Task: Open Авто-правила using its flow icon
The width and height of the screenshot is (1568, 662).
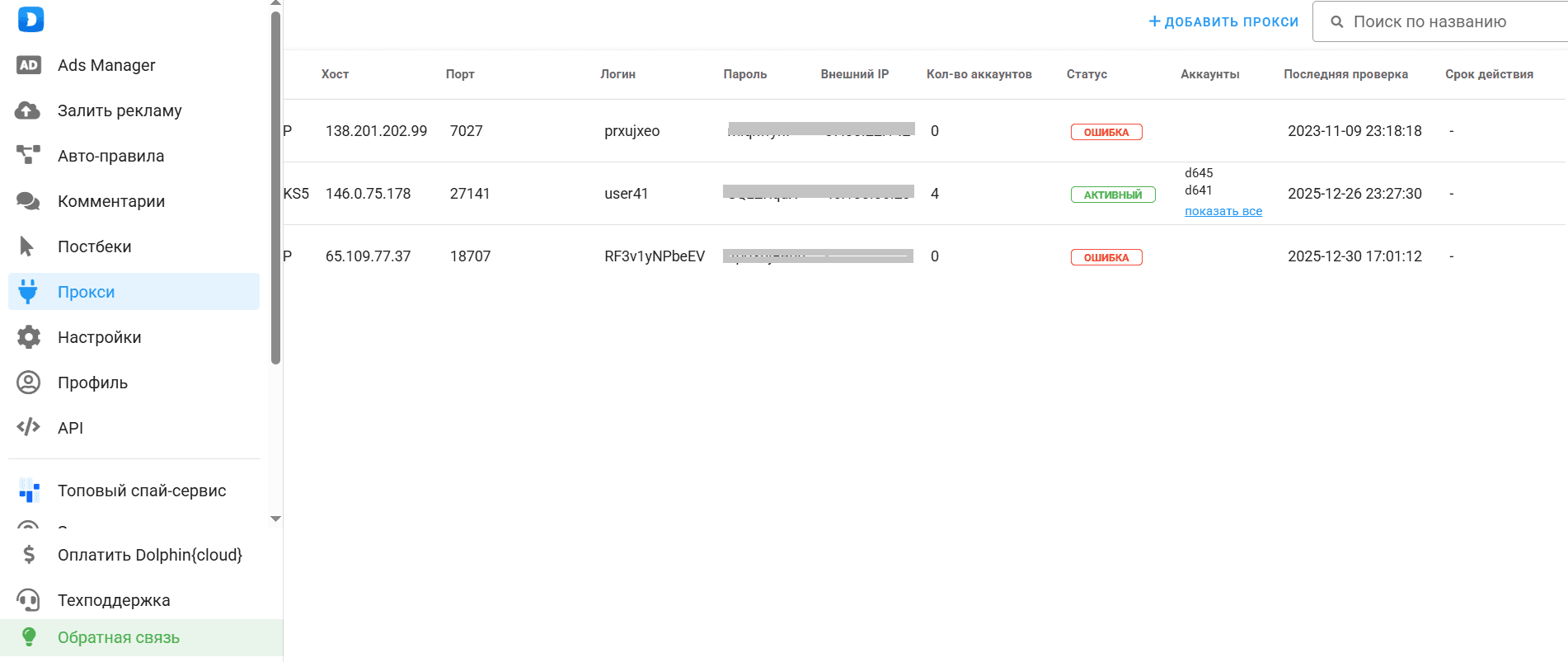Action: (28, 155)
